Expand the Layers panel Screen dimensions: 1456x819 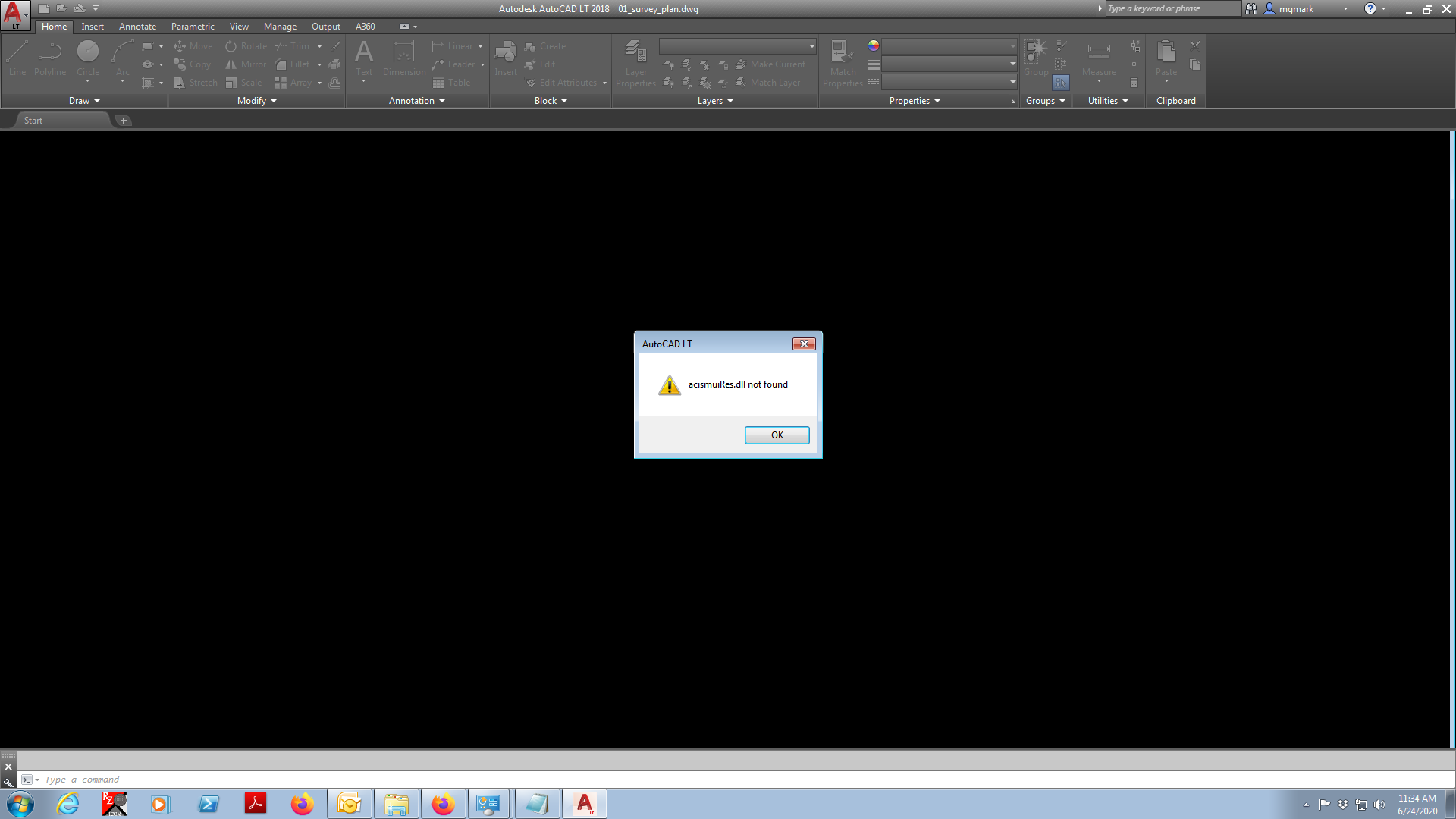click(x=715, y=101)
